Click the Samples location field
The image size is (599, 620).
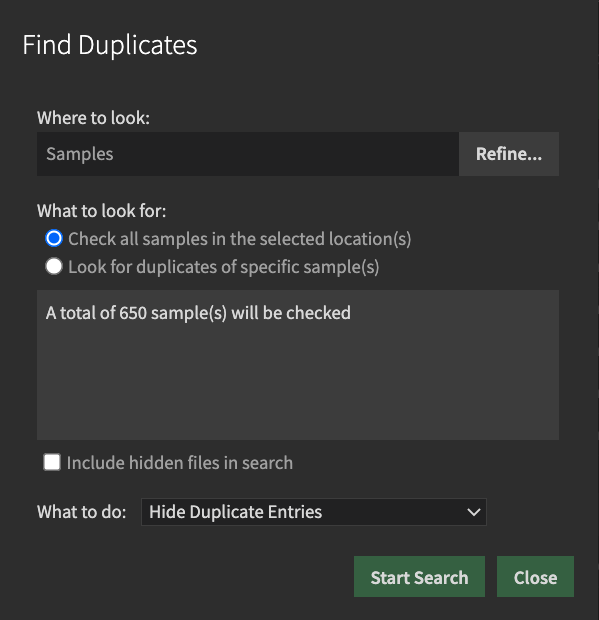pyautogui.click(x=248, y=154)
